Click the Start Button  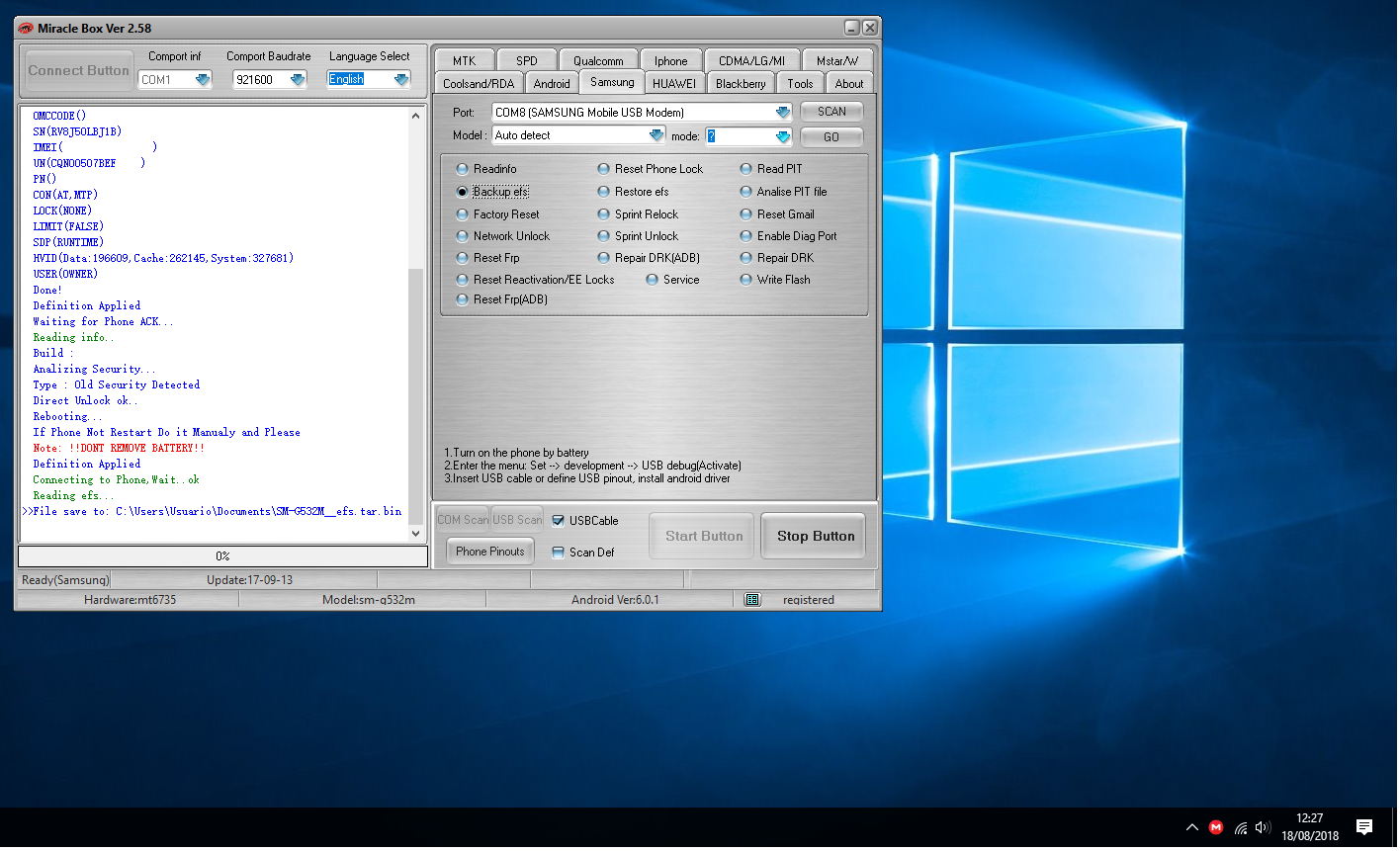pyautogui.click(x=704, y=537)
